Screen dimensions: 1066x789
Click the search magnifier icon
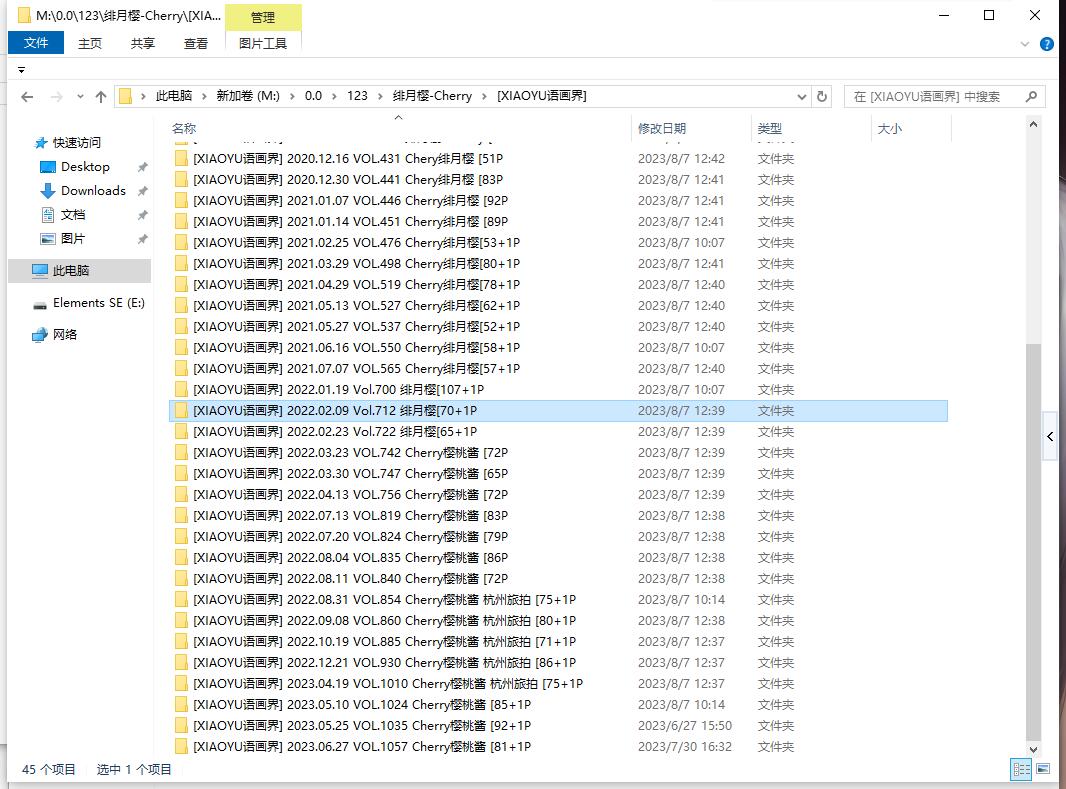point(1031,97)
